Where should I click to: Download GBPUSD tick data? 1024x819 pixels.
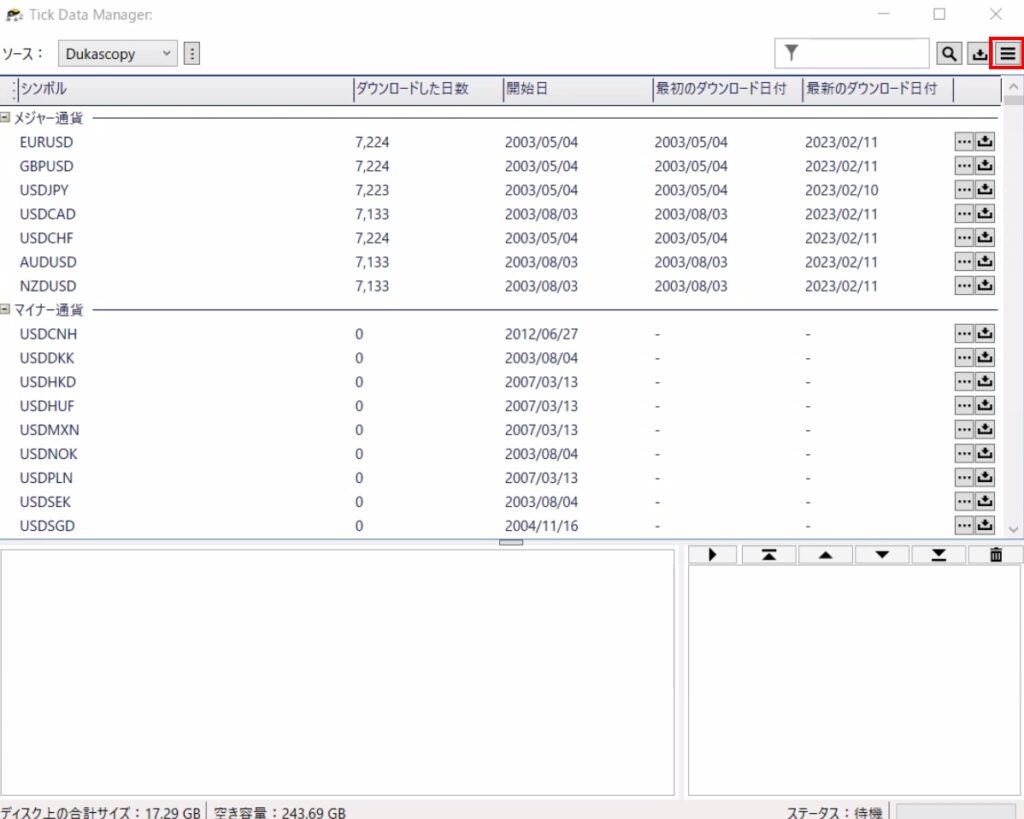985,166
